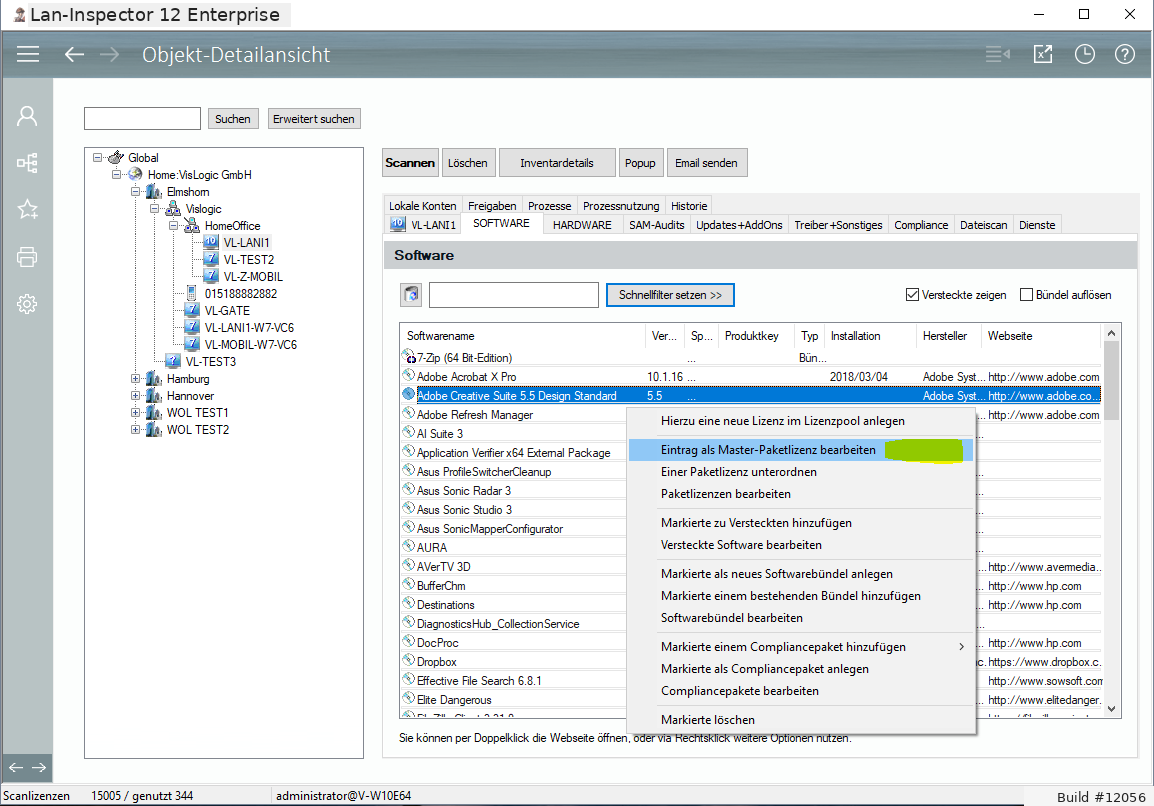Sort by Hersteller column header
The width and height of the screenshot is (1154, 806).
point(949,336)
